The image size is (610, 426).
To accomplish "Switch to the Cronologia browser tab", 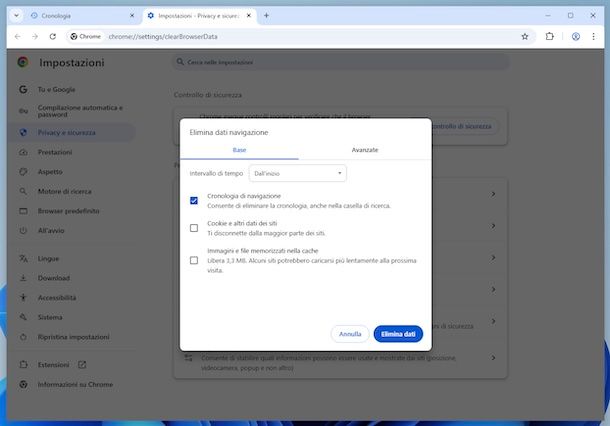I will coord(75,15).
